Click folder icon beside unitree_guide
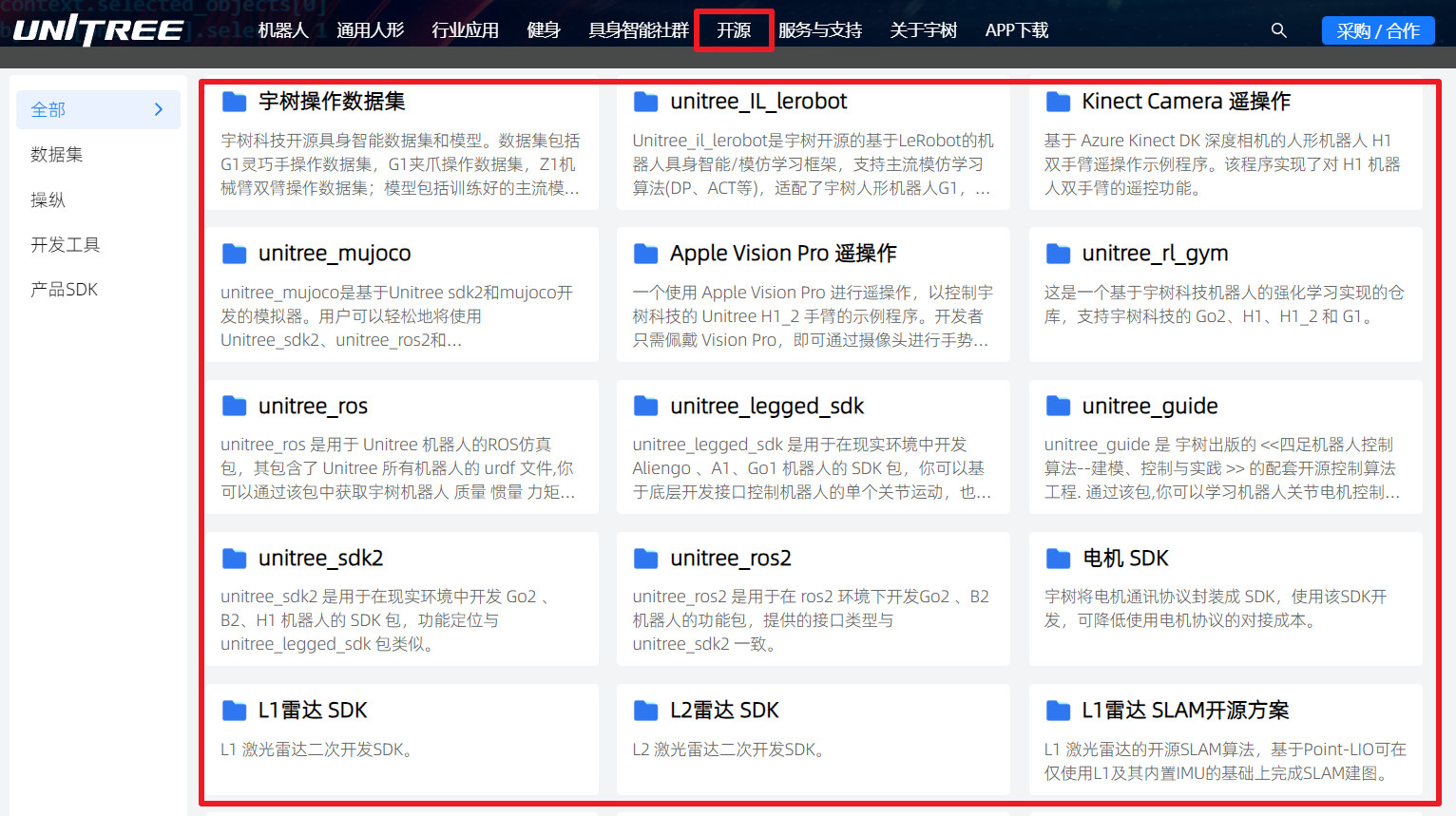Viewport: 1456px width, 816px height. pos(1058,407)
